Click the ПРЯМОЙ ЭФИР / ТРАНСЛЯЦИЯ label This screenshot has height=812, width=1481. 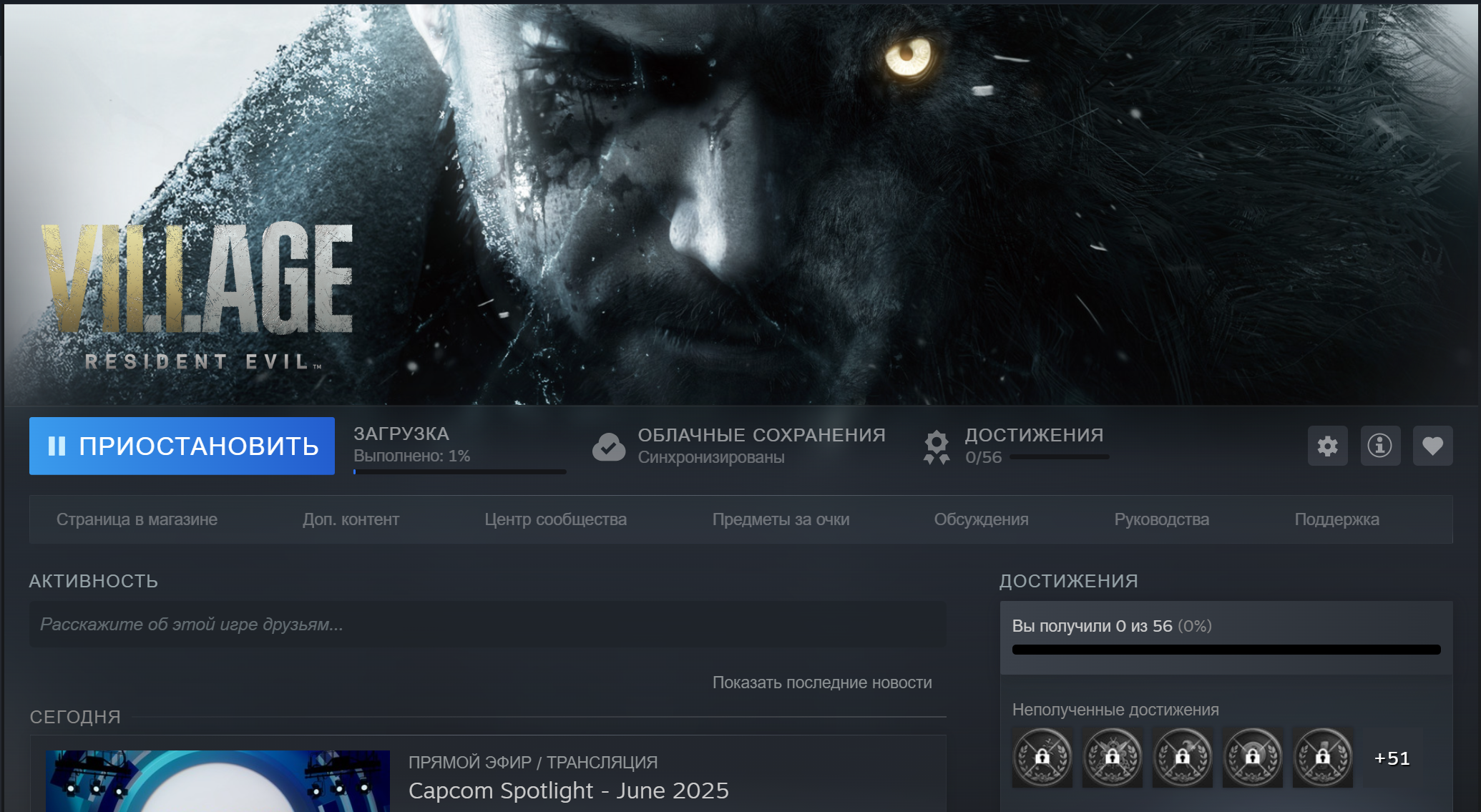pos(533,763)
